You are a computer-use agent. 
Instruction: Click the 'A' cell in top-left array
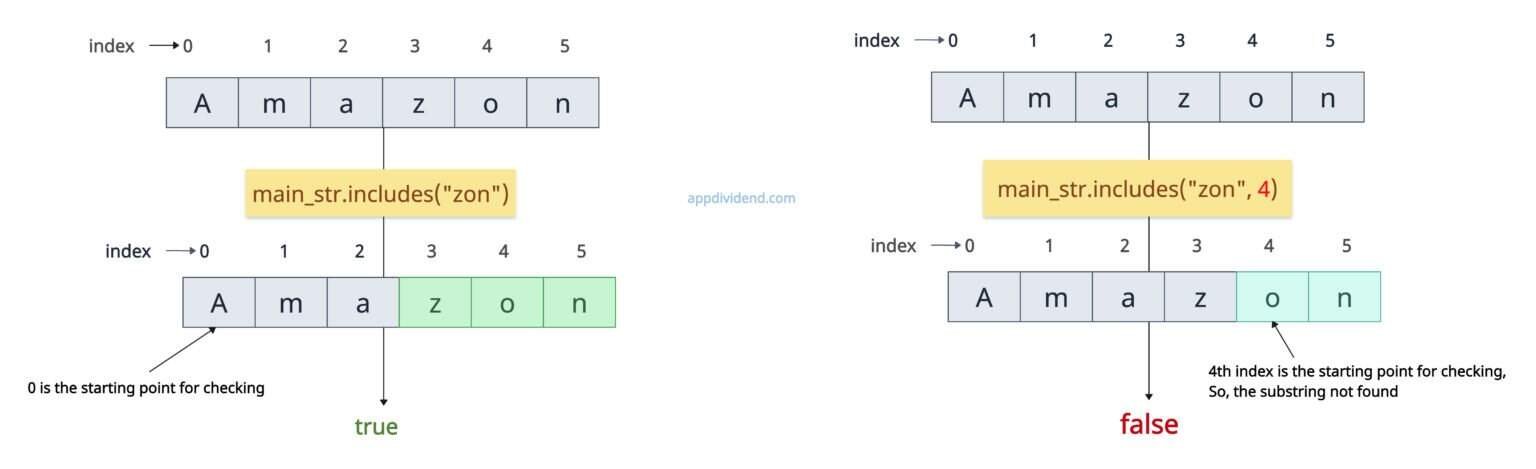click(x=202, y=103)
